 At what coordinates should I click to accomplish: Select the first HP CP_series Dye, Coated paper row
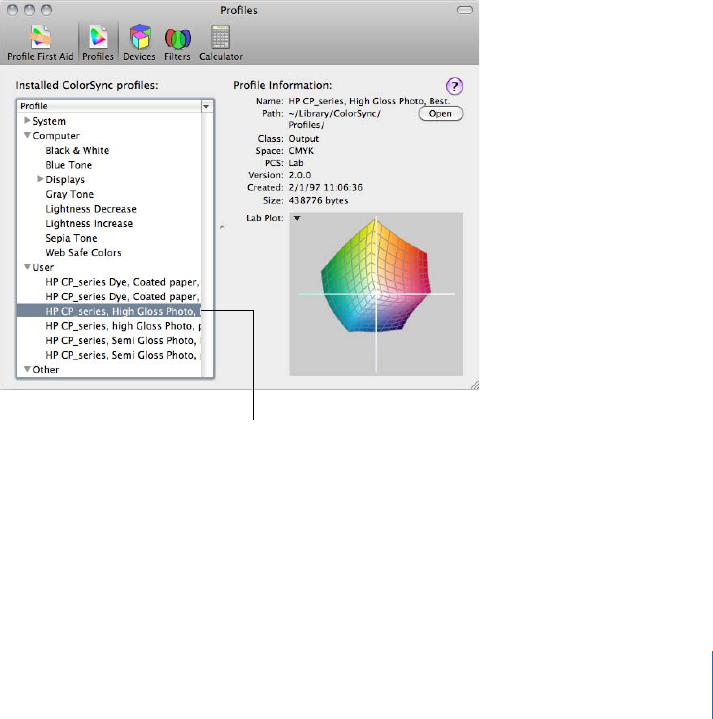pyautogui.click(x=109, y=282)
